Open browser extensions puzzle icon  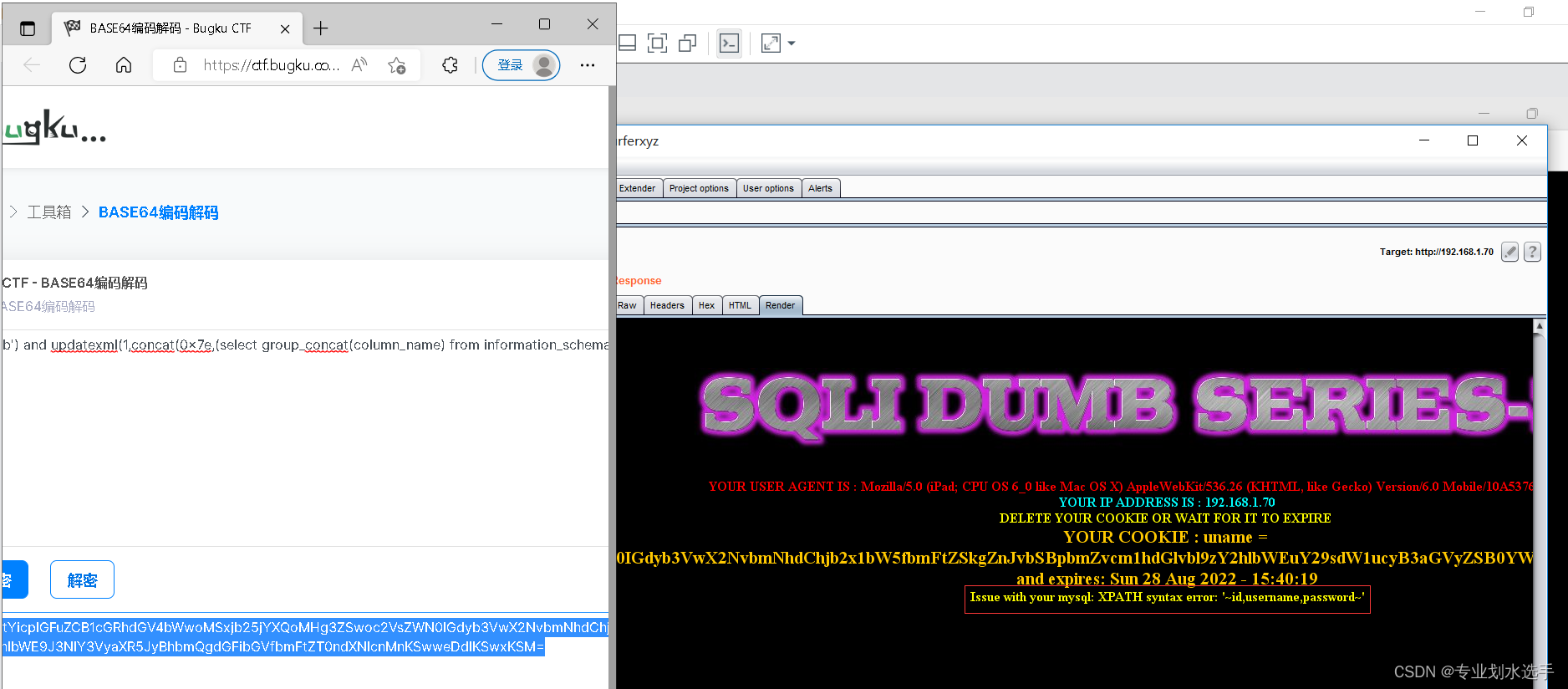pos(451,65)
